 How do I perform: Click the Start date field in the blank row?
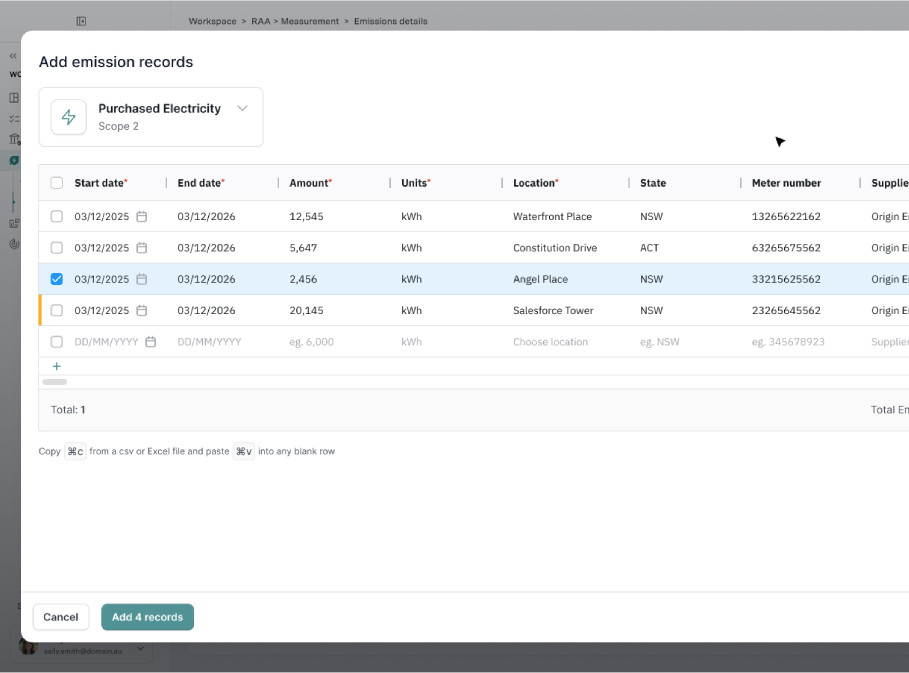[106, 341]
